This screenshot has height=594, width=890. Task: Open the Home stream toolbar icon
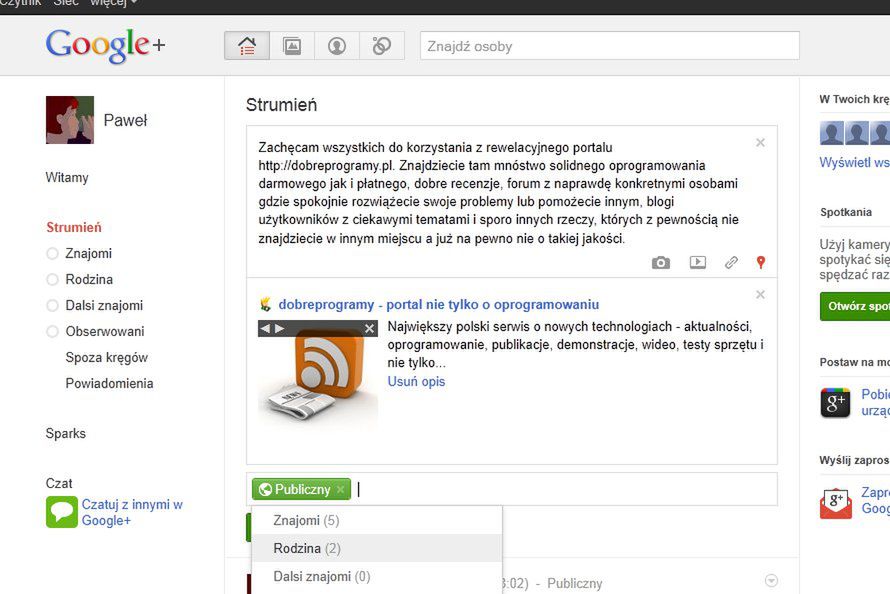(x=247, y=45)
